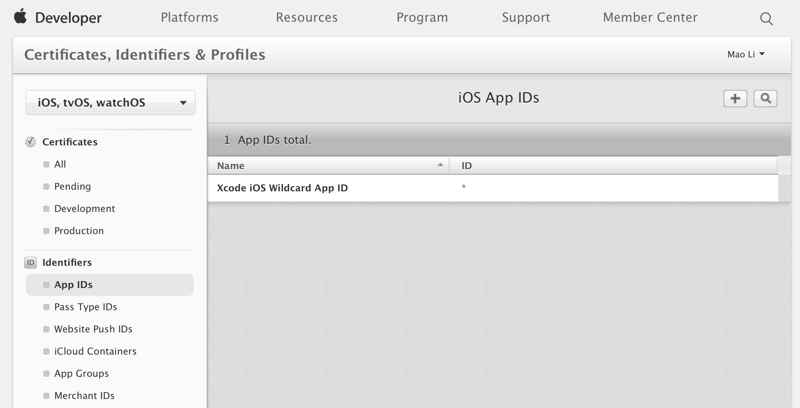Open iCloud Containers in the sidebar
800x408 pixels.
tap(95, 351)
